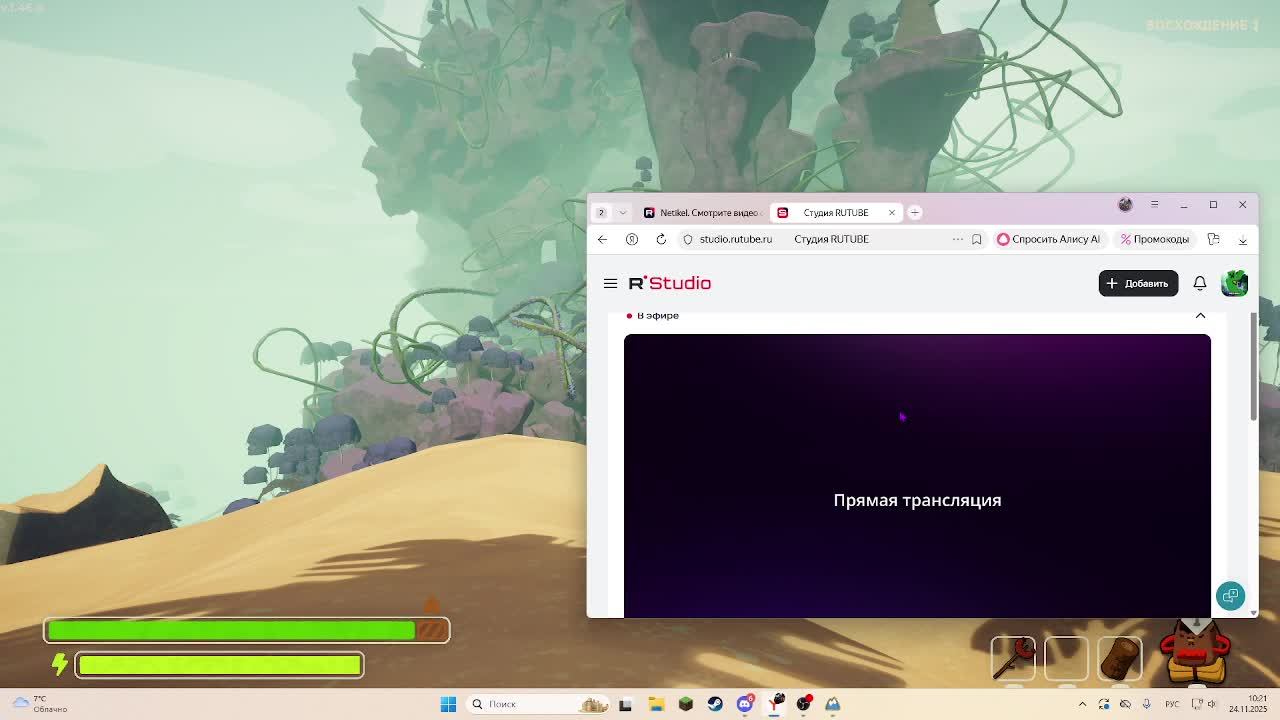
Task: Show site protection info shield icon
Action: [688, 239]
